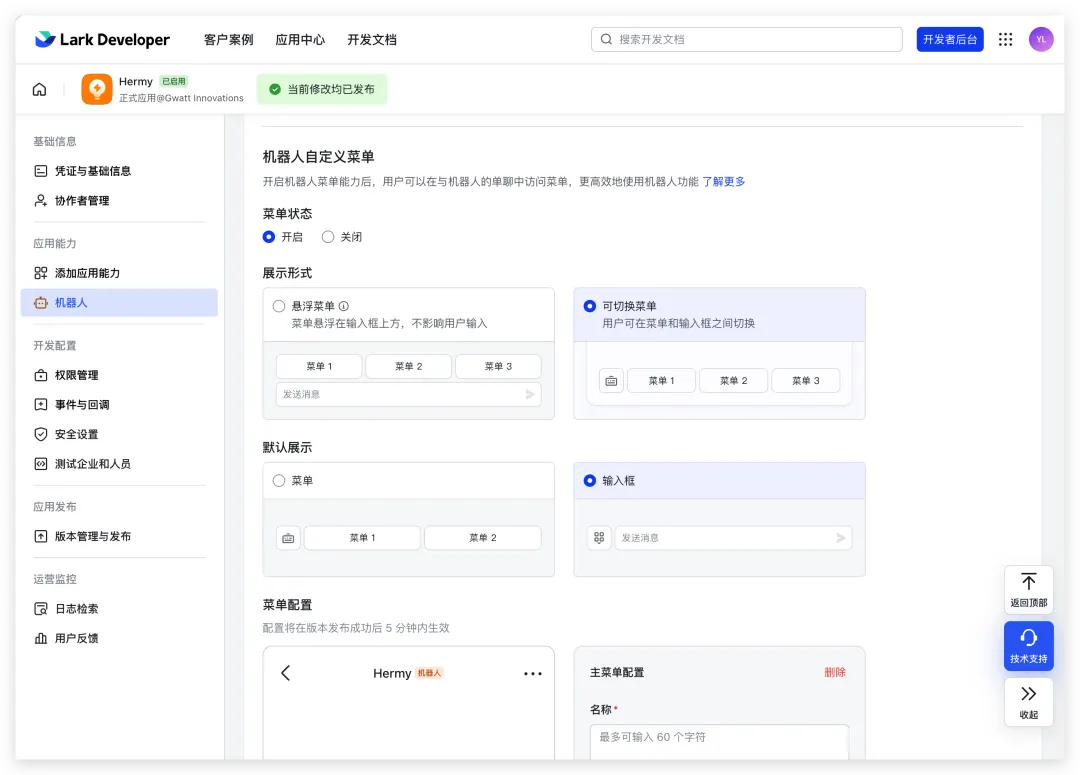Viewport: 1080px width, 775px height.
Task: Click the 添加应用能力 sidebar icon
Action: click(x=41, y=273)
